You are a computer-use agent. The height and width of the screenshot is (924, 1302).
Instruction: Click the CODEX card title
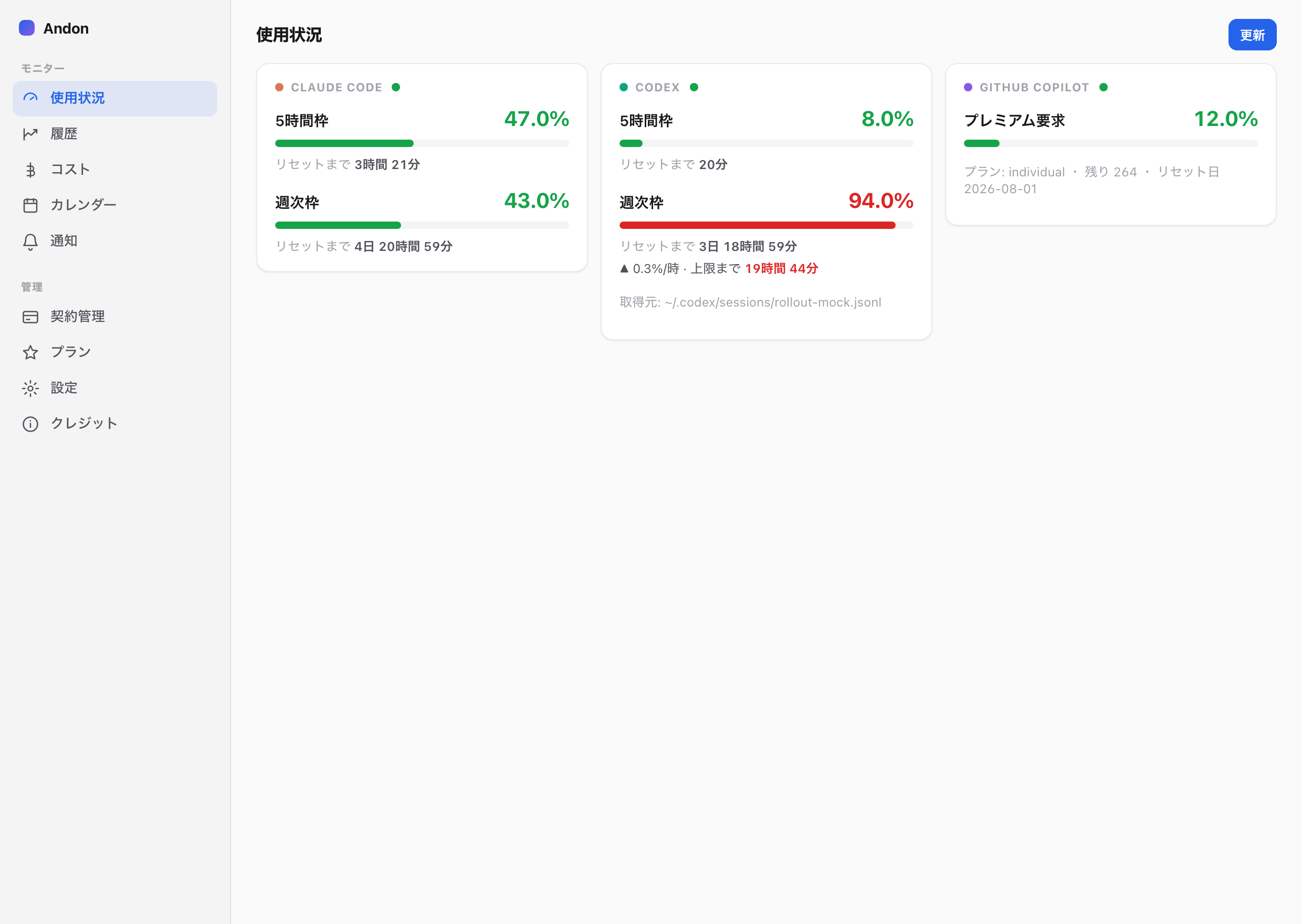coord(657,87)
